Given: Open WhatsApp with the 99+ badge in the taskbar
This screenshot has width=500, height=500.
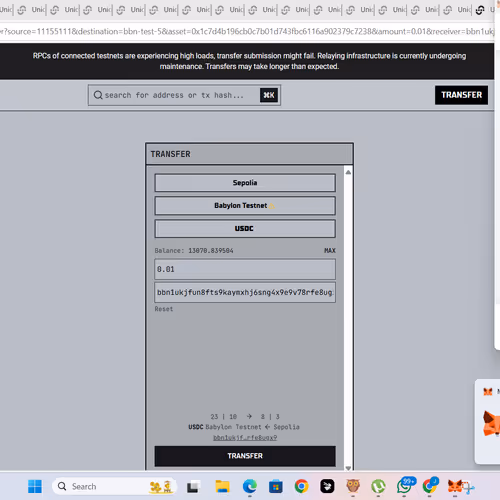Looking at the screenshot, I should tap(405, 485).
